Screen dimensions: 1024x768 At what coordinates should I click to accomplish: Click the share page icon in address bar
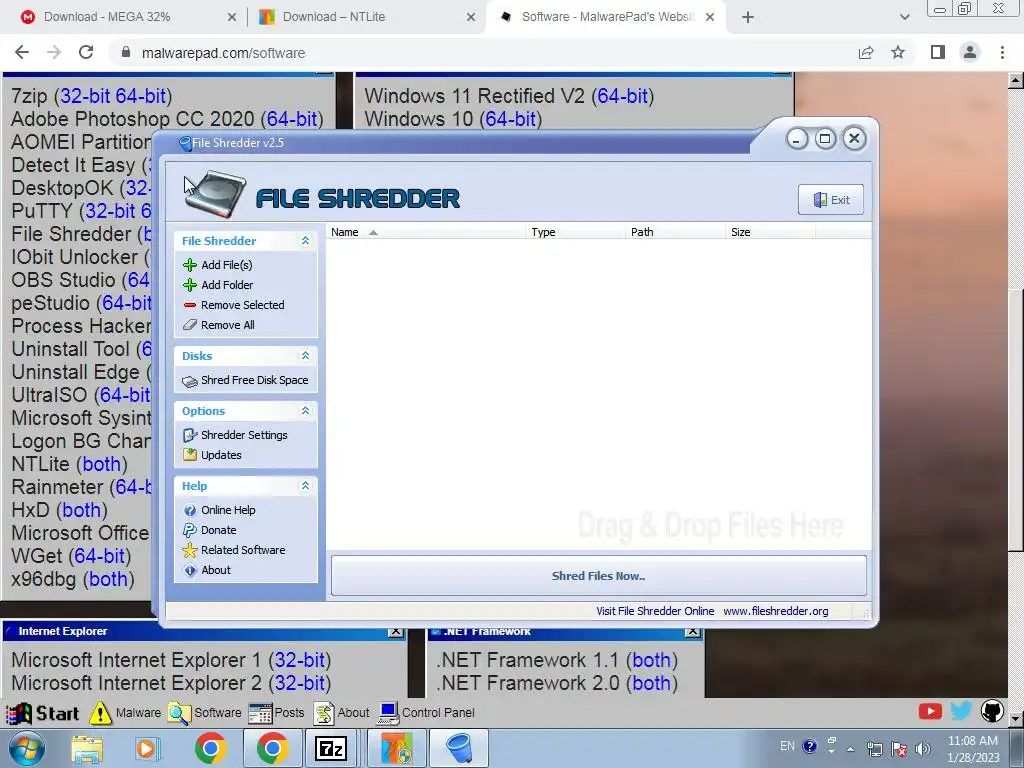[866, 52]
